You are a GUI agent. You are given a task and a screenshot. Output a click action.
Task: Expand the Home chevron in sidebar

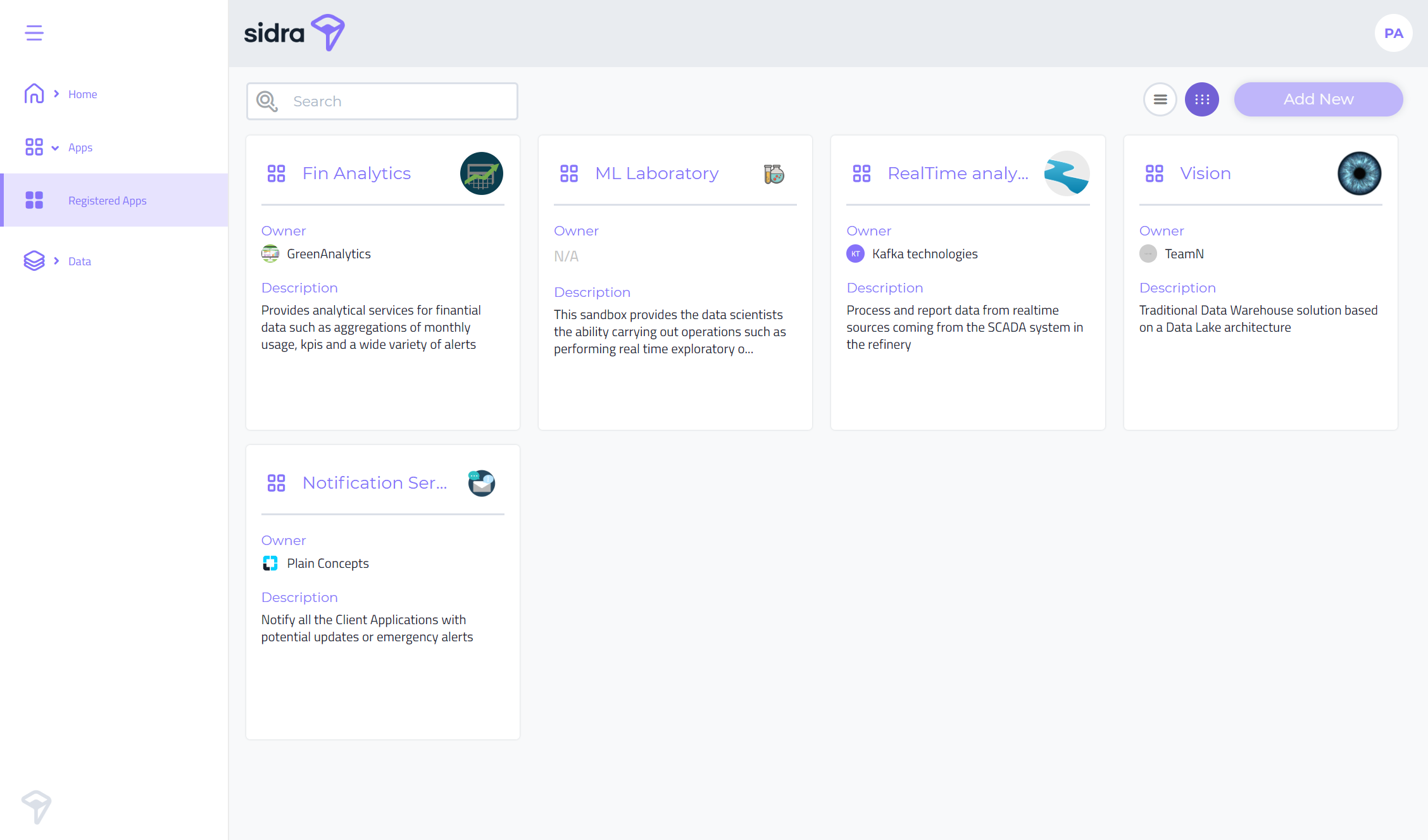[56, 94]
